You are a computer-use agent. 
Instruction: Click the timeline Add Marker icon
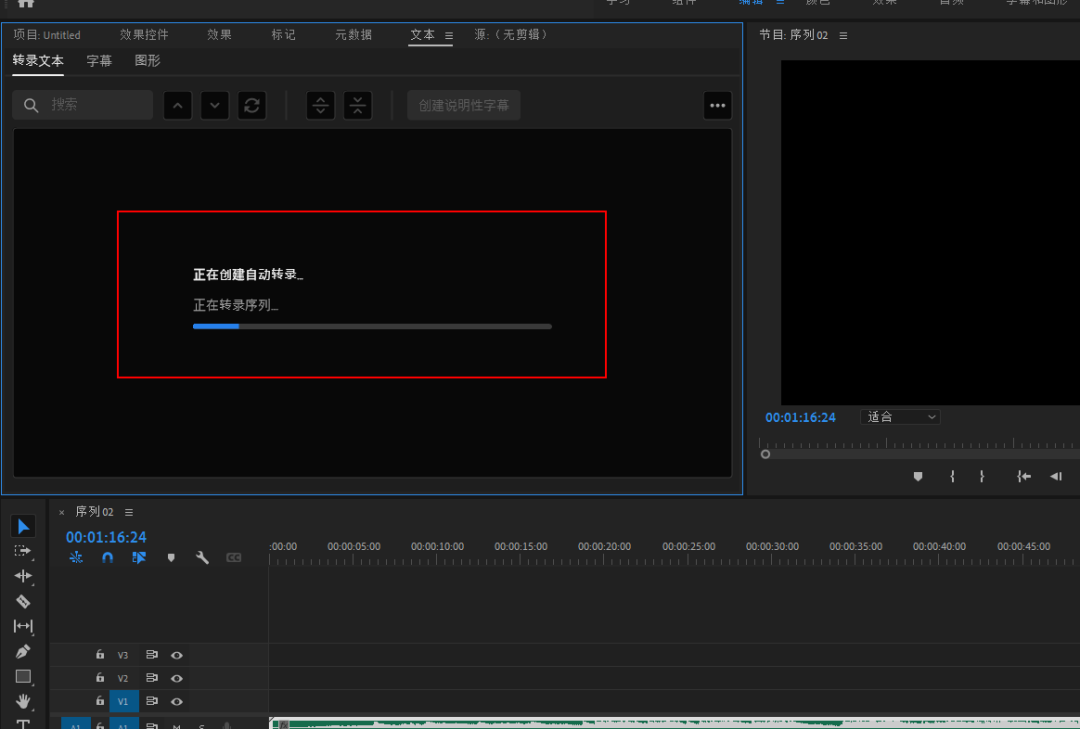click(x=172, y=557)
